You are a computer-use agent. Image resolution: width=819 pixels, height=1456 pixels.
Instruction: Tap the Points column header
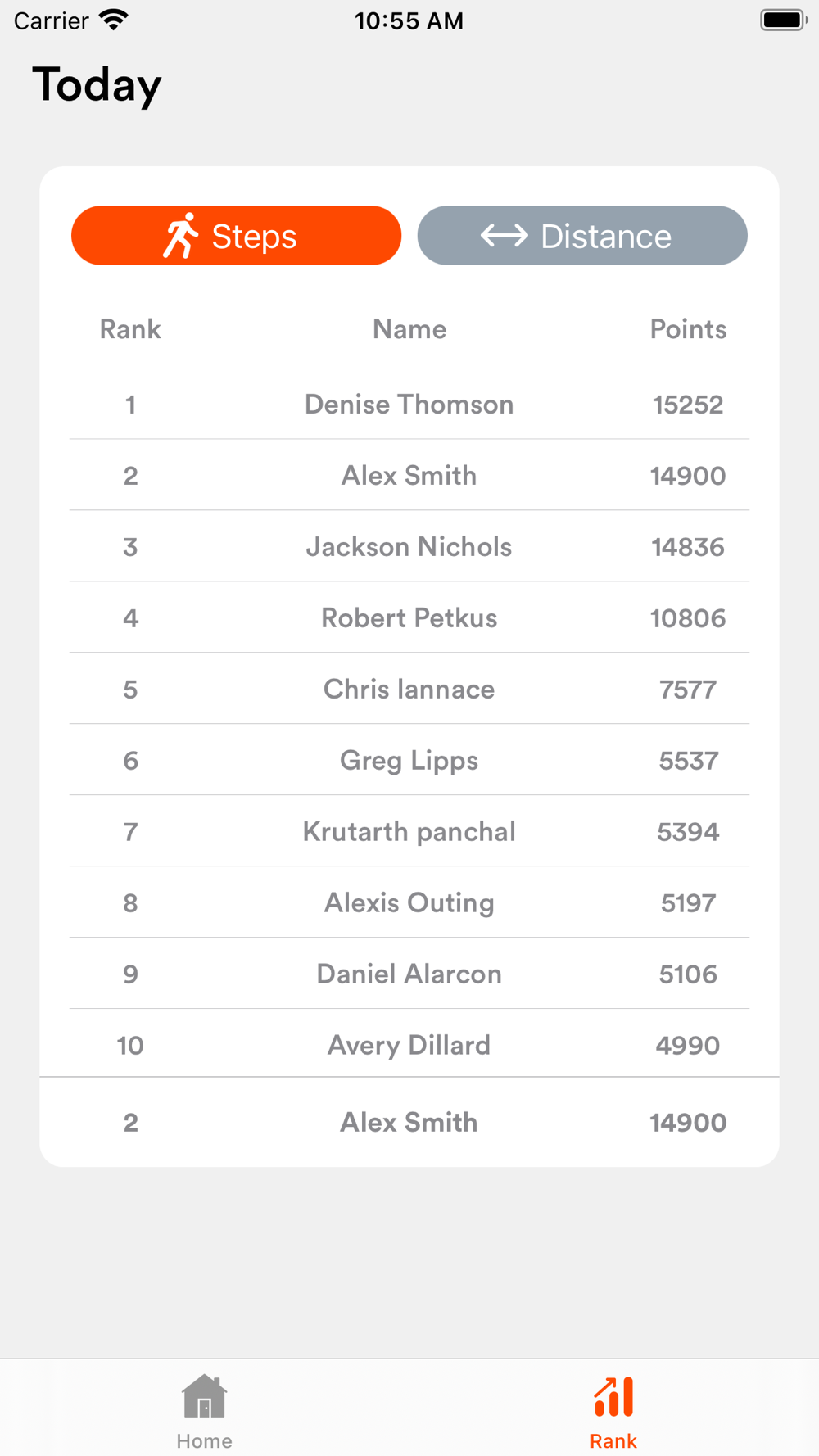[688, 329]
